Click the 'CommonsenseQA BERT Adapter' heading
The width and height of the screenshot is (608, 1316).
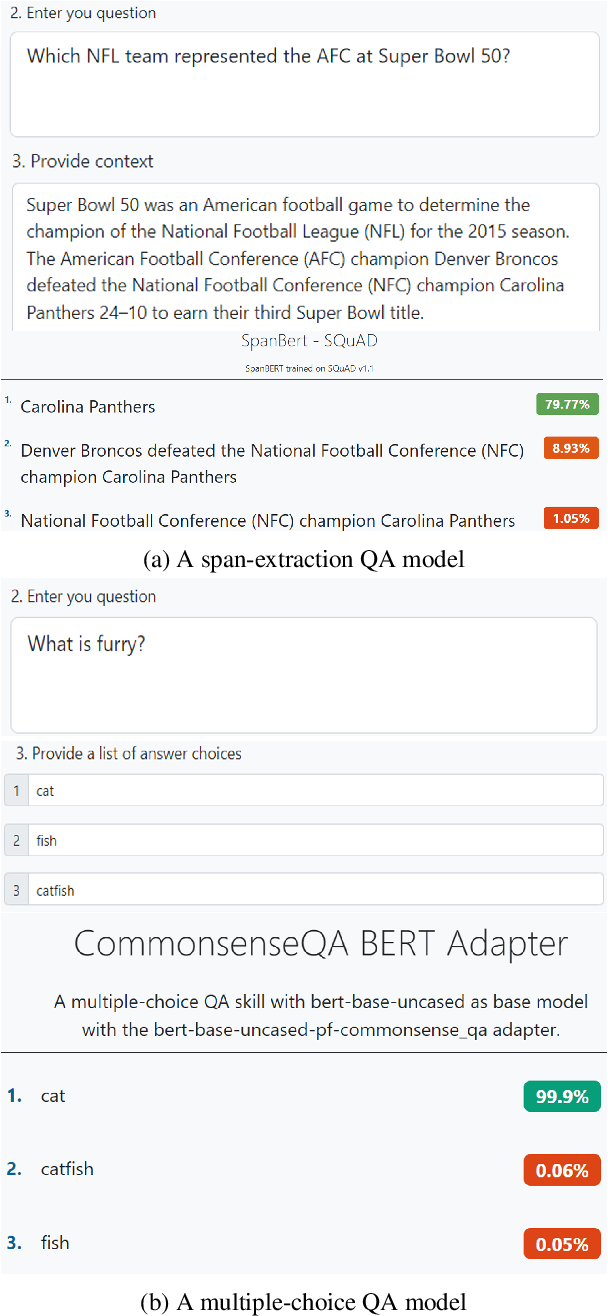(321, 943)
